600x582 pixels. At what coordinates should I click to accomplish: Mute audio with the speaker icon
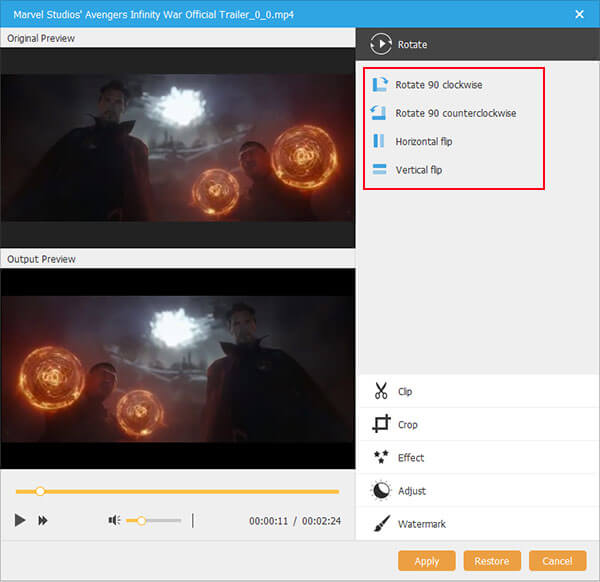[114, 520]
